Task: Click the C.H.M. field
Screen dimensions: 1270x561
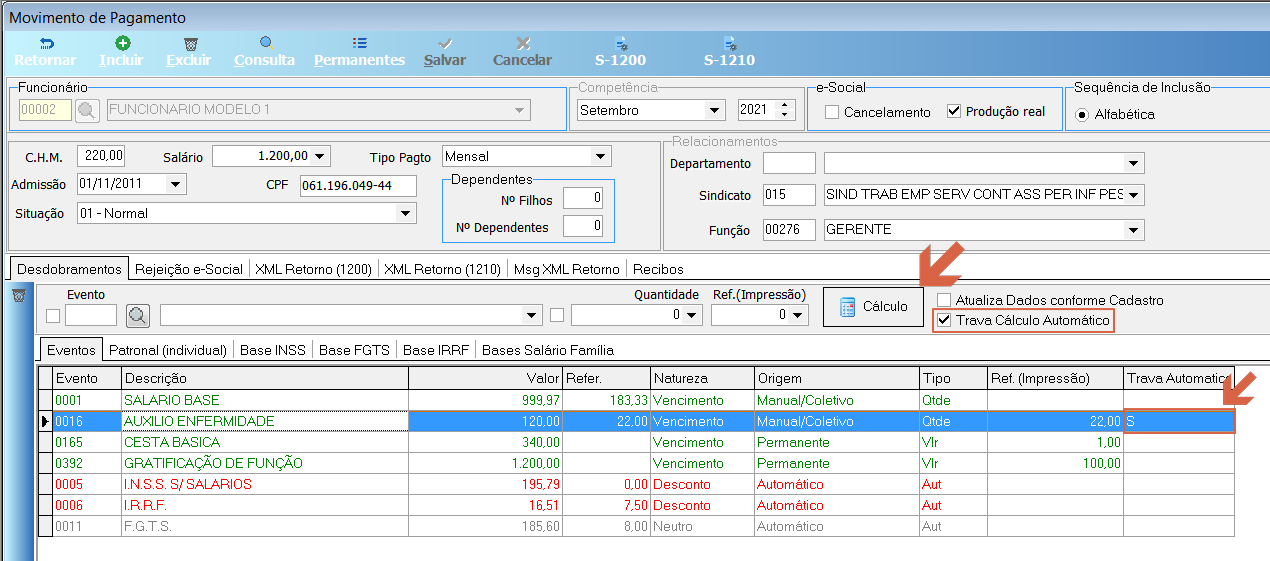Action: pos(101,156)
